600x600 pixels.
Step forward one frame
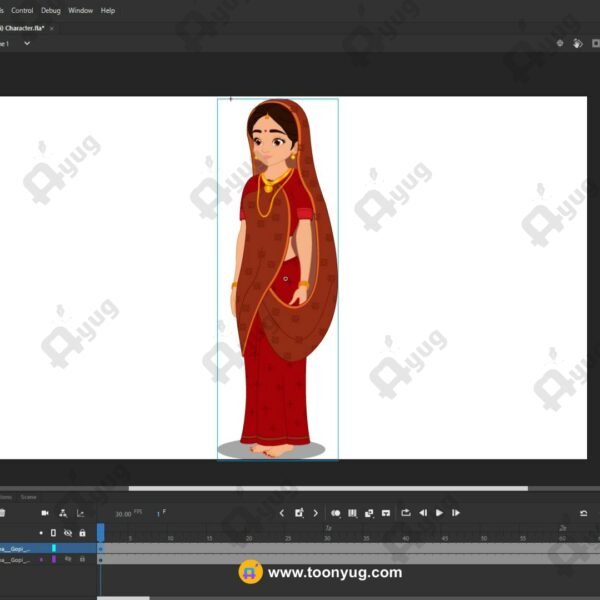tap(456, 513)
